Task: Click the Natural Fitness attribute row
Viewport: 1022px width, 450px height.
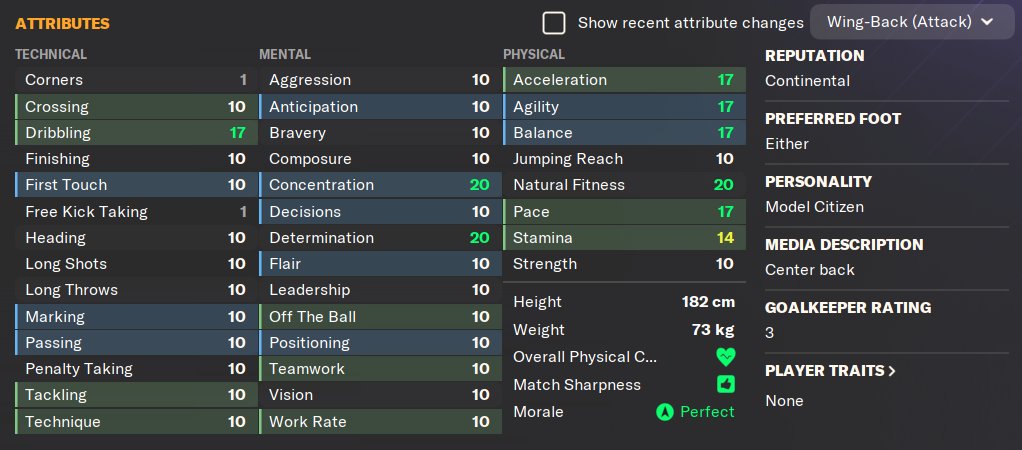Action: (x=624, y=185)
